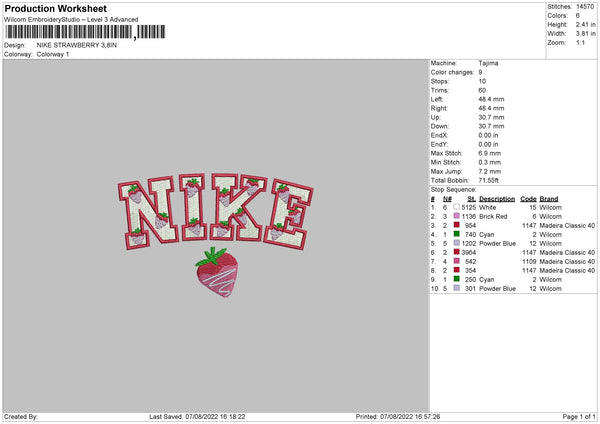Click stitch count 740 in row 4
The height and width of the screenshot is (424, 600).
[470, 234]
